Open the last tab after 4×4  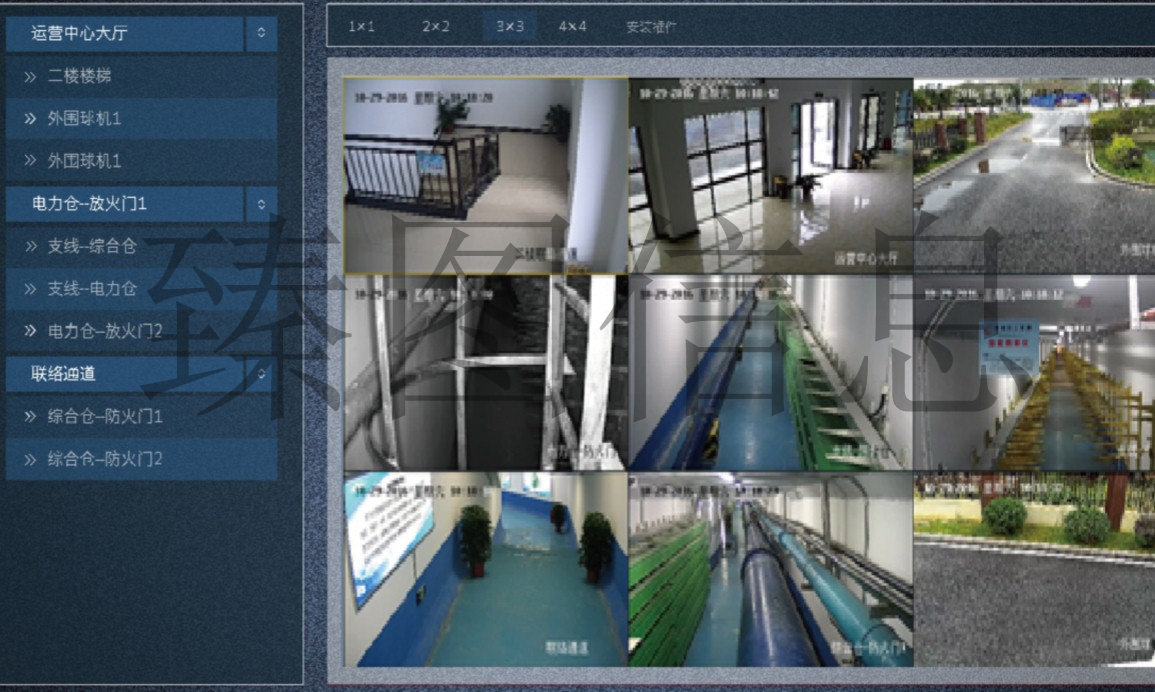[x=650, y=27]
